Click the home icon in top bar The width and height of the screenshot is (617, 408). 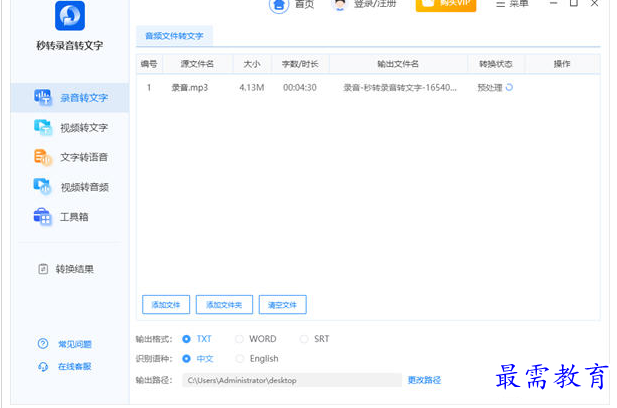pos(279,5)
